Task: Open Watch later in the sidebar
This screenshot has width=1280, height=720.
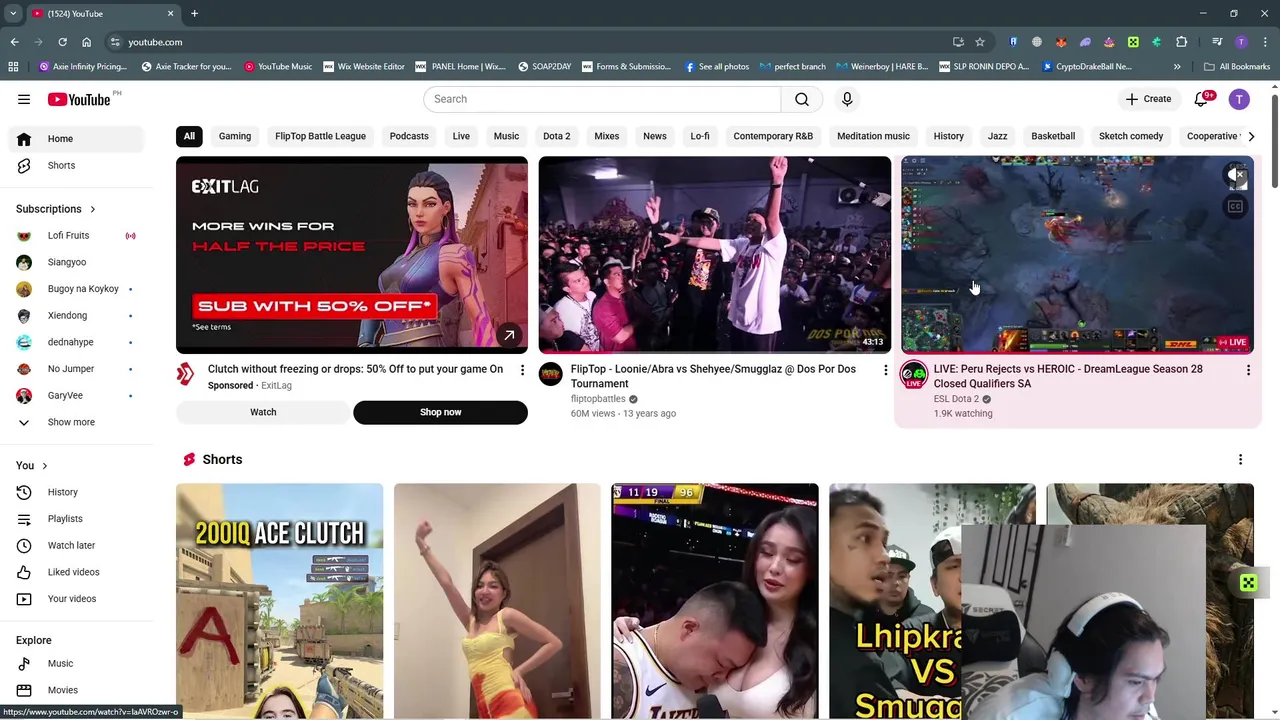Action: [78, 545]
